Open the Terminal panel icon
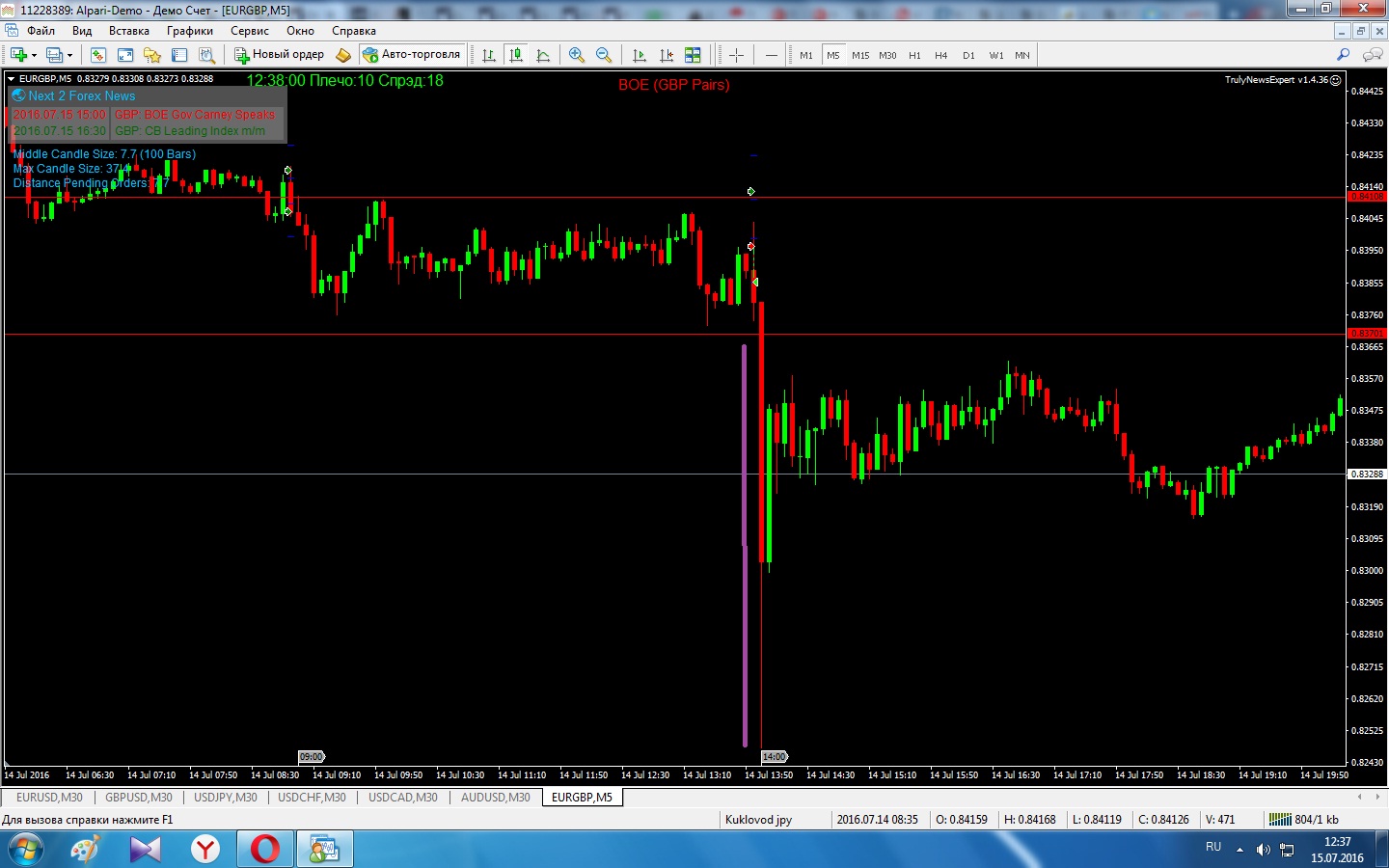The height and width of the screenshot is (868, 1389). (x=179, y=55)
